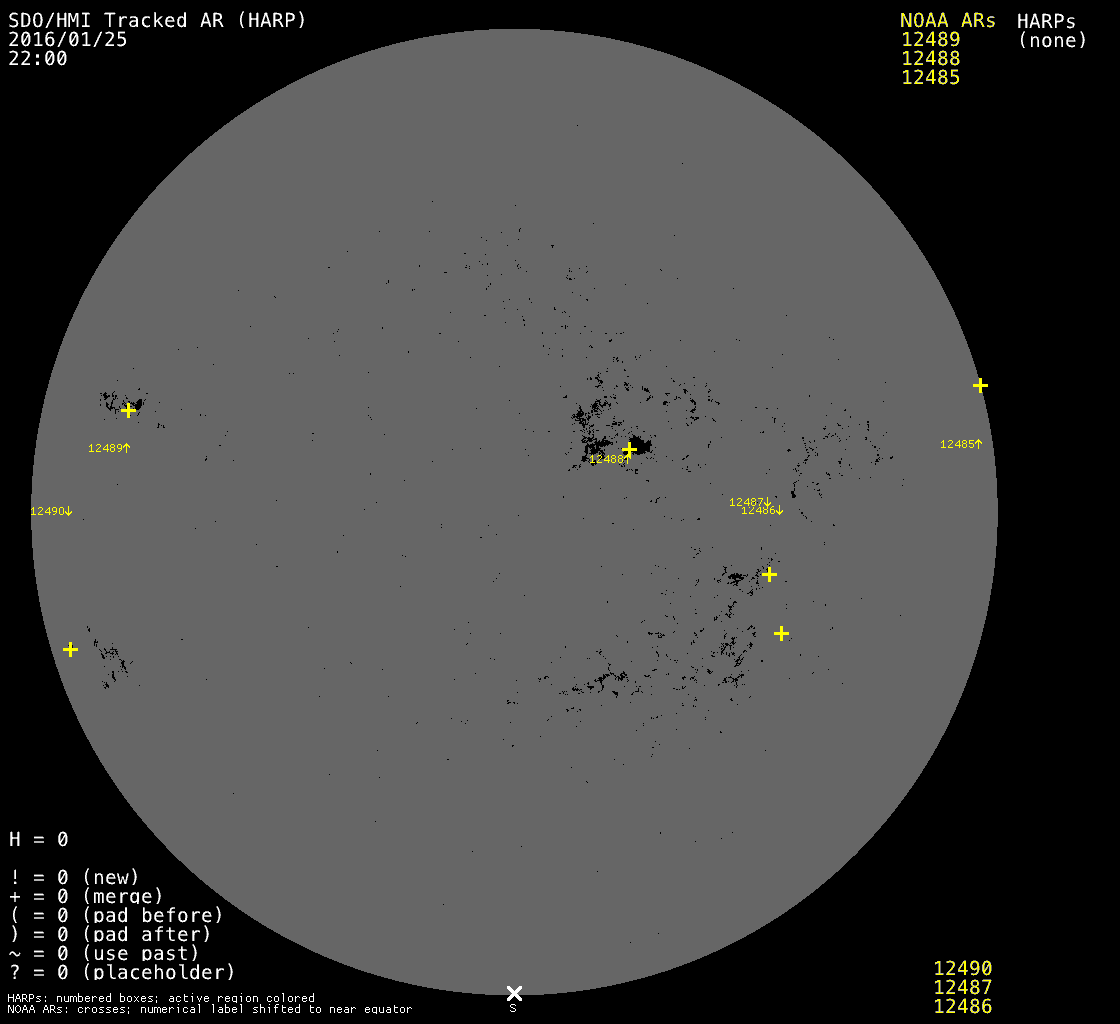The image size is (1120, 1024).
Task: Click the upper yellow cross below the 12487 label
Action: click(x=769, y=574)
